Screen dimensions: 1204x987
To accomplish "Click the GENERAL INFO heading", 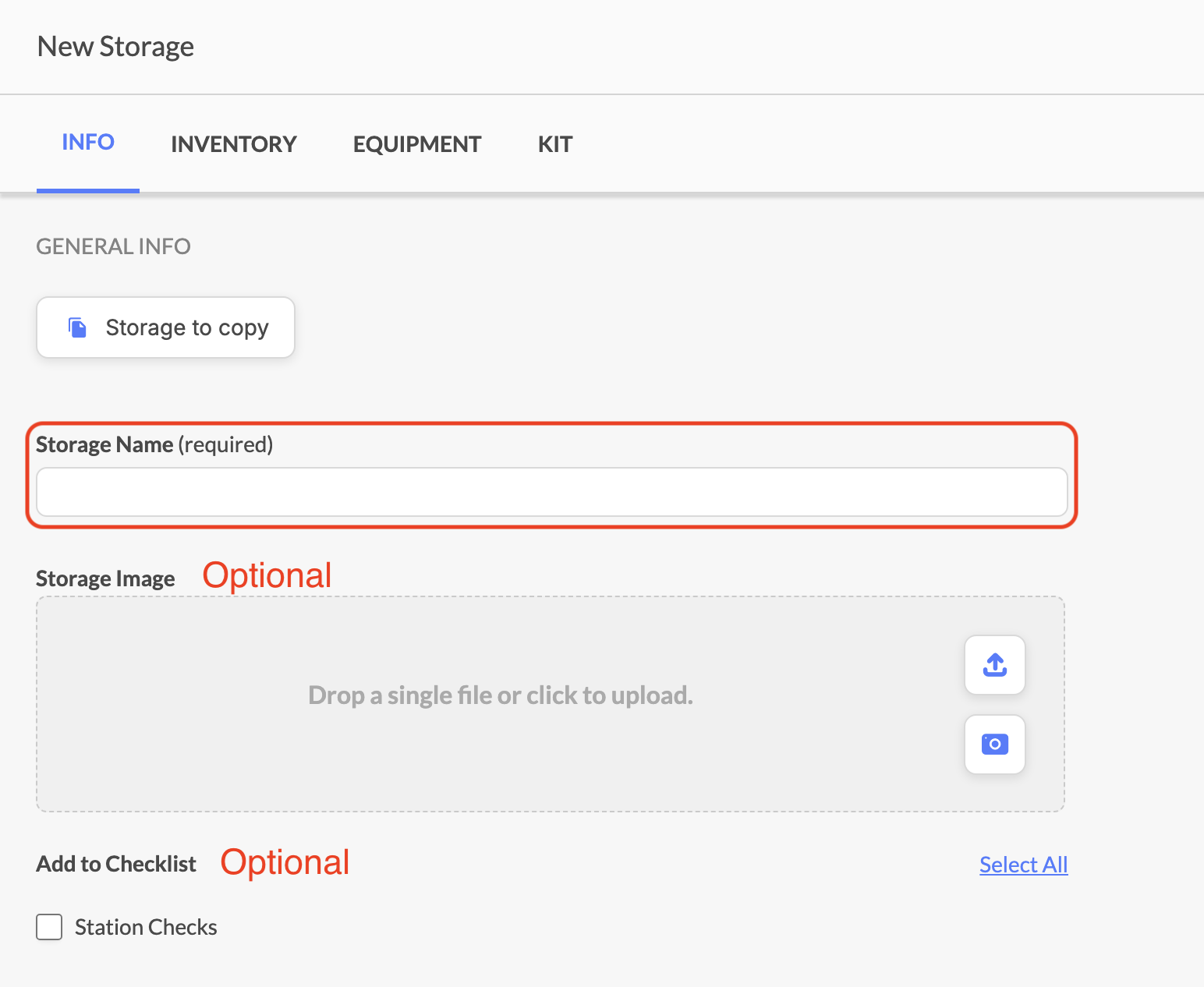I will (114, 246).
